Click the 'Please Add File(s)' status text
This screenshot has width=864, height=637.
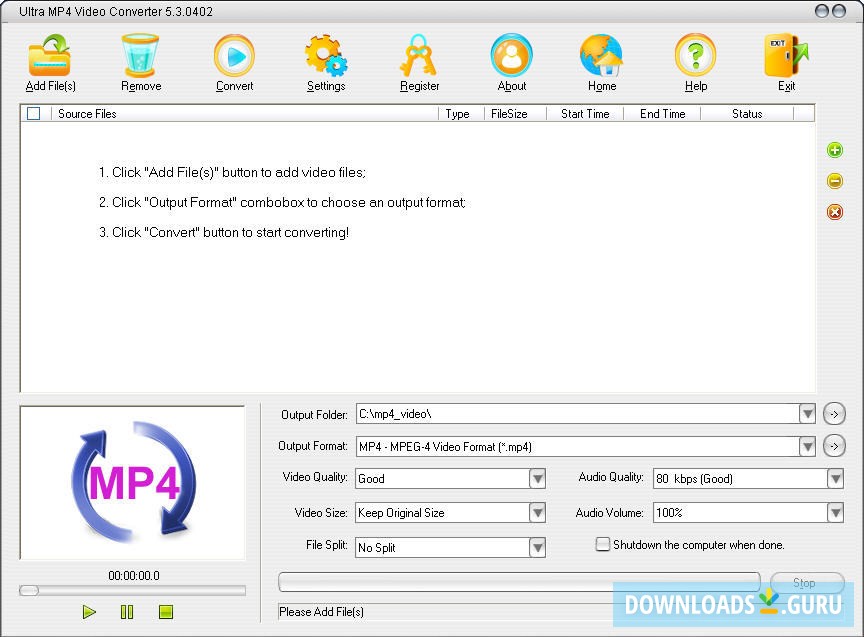(321, 612)
